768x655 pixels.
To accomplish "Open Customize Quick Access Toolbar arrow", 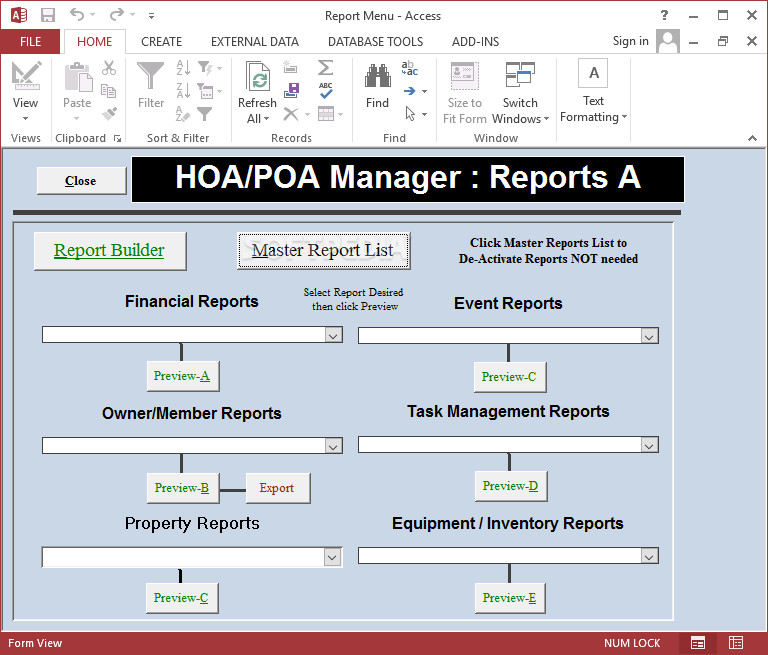I will point(151,16).
